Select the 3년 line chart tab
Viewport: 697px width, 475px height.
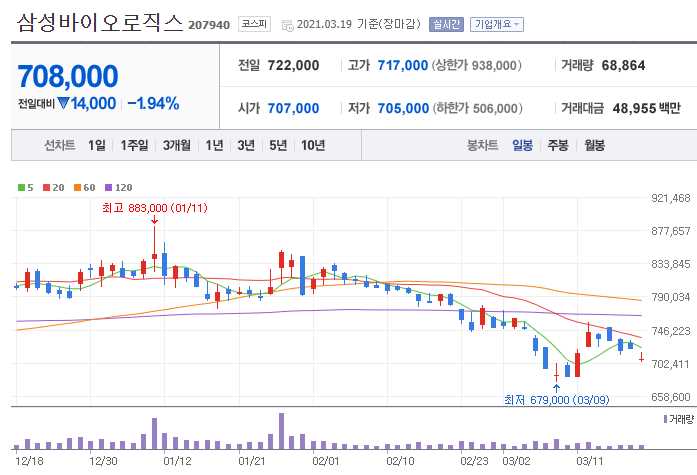point(246,145)
